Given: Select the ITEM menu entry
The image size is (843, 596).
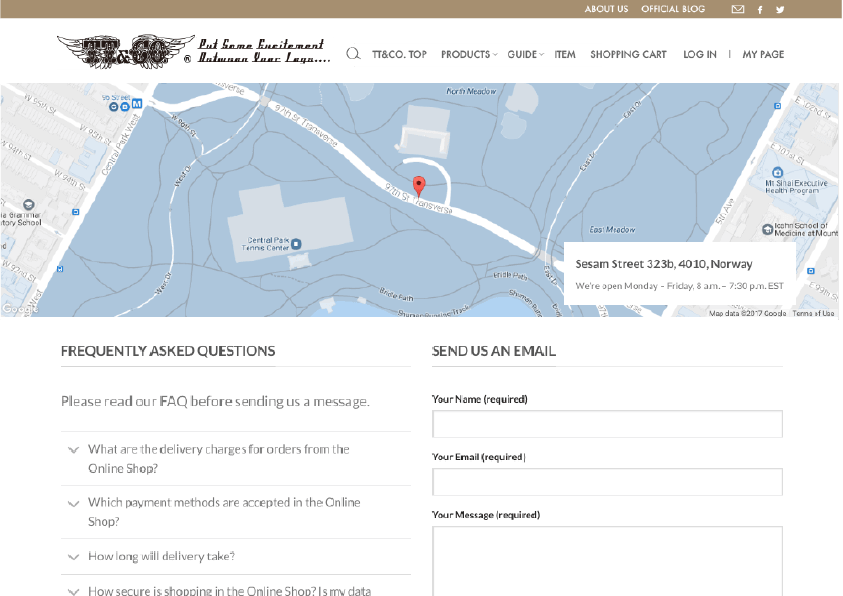Looking at the screenshot, I should (565, 54).
